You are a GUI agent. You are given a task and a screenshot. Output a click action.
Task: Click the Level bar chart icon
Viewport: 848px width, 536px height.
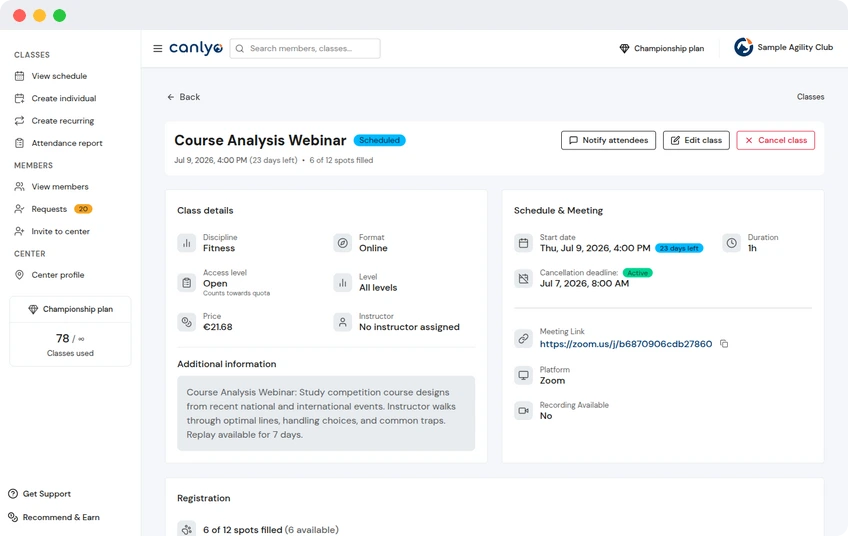click(342, 282)
